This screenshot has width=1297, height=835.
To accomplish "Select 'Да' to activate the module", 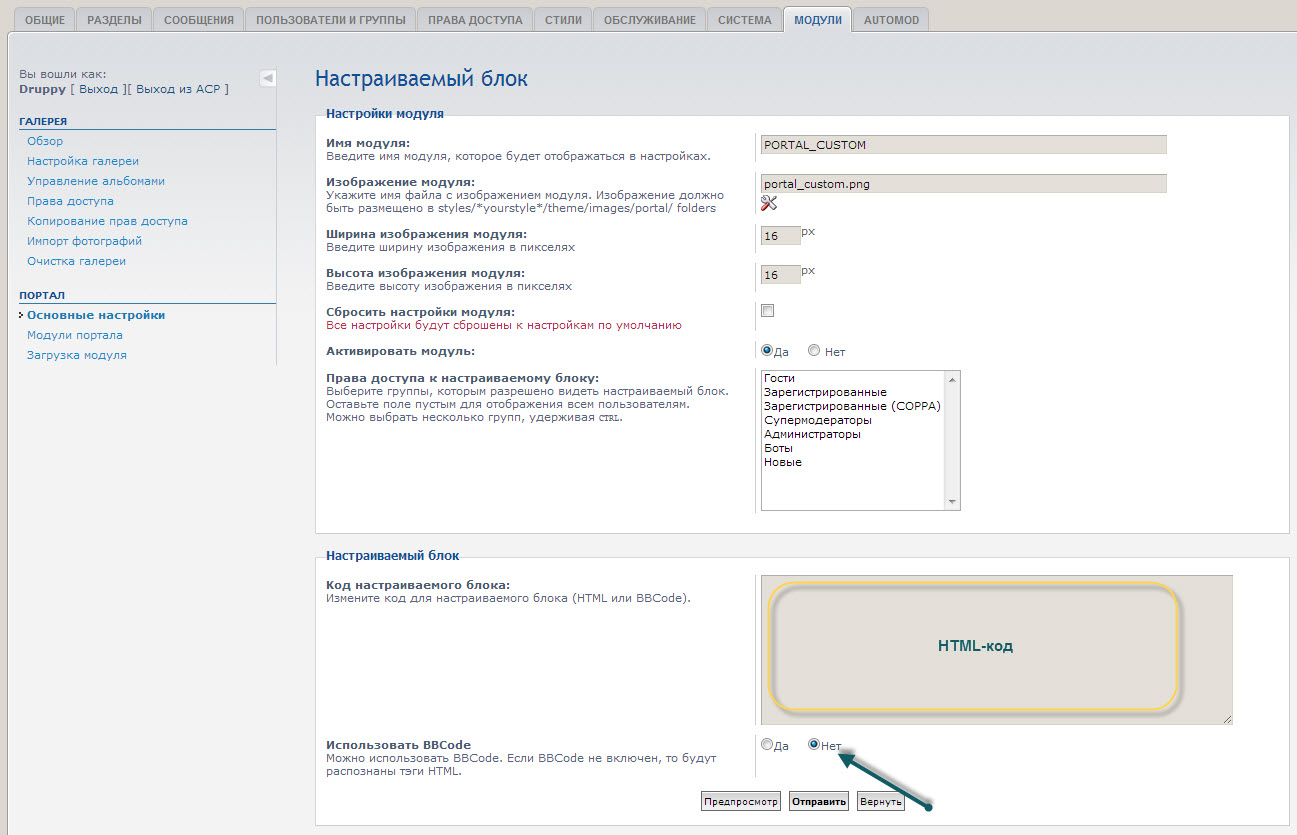I will tap(767, 351).
